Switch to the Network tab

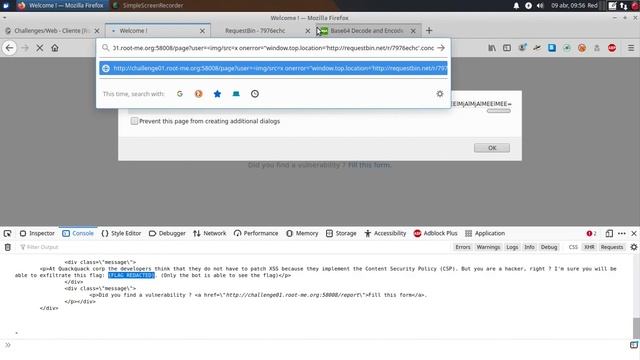tap(210, 233)
